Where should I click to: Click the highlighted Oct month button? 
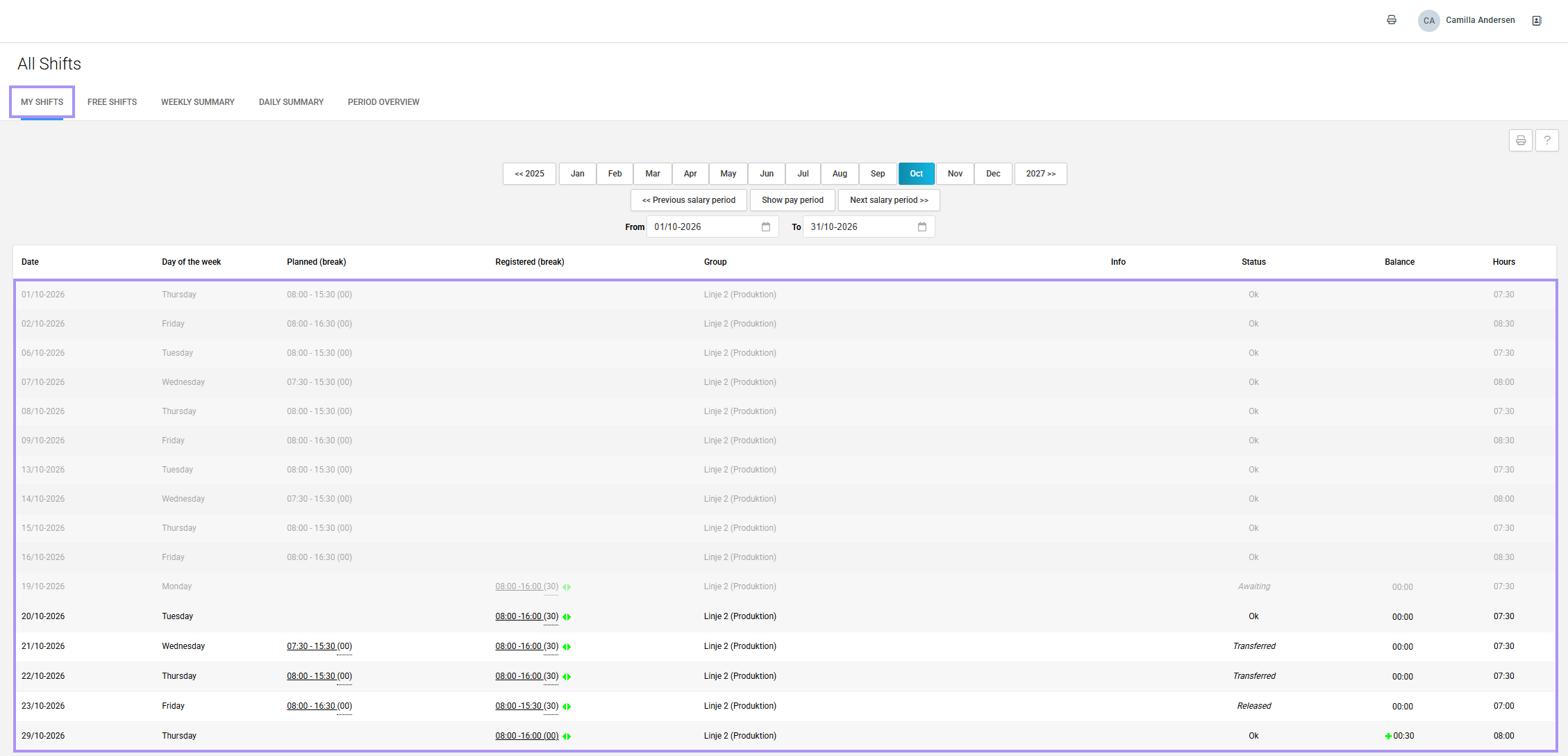(x=916, y=174)
